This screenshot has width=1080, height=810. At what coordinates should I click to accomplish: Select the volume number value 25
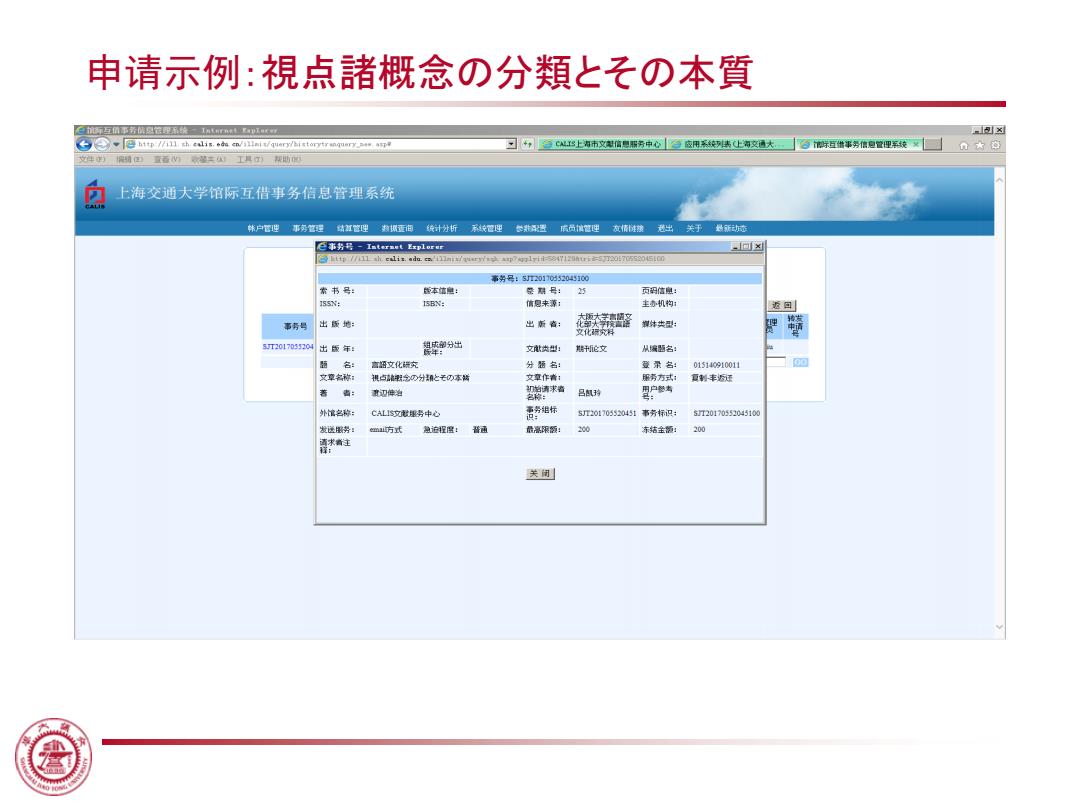pos(582,291)
